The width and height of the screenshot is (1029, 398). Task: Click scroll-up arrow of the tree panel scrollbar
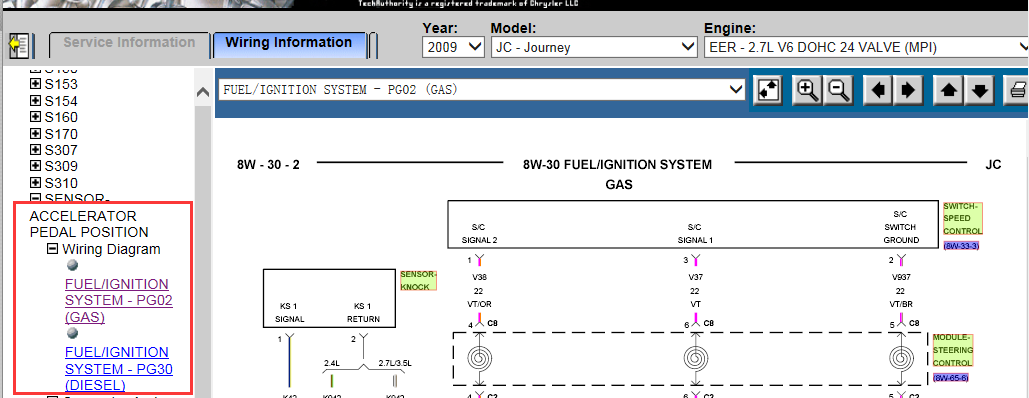[203, 93]
